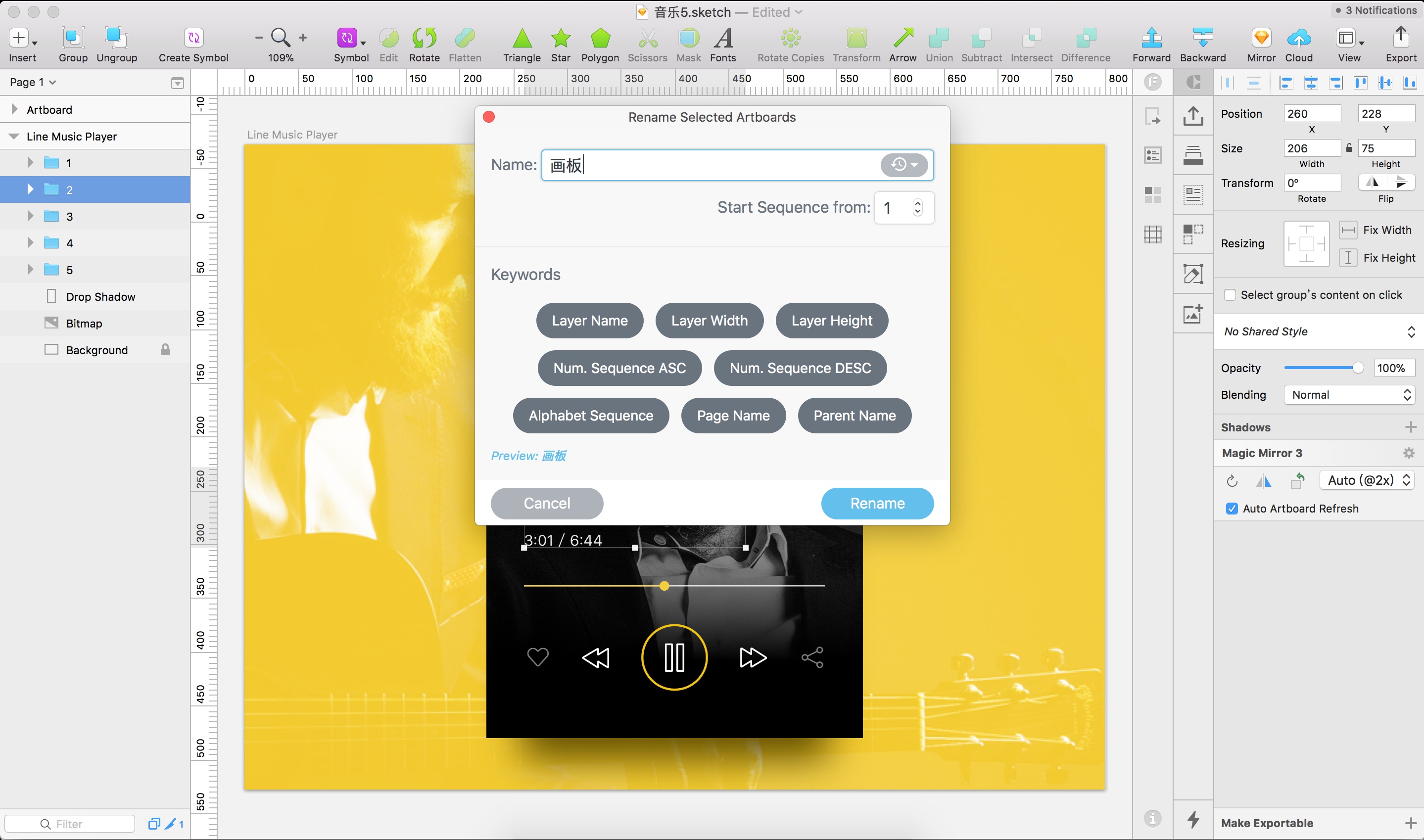1424x840 pixels.
Task: Open the name history dropdown
Action: coord(904,165)
